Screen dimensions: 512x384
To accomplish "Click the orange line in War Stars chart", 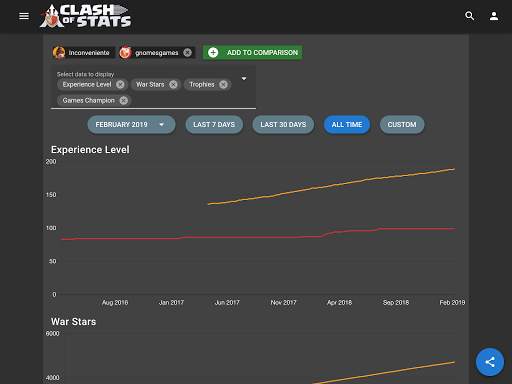I will click(x=383, y=372).
